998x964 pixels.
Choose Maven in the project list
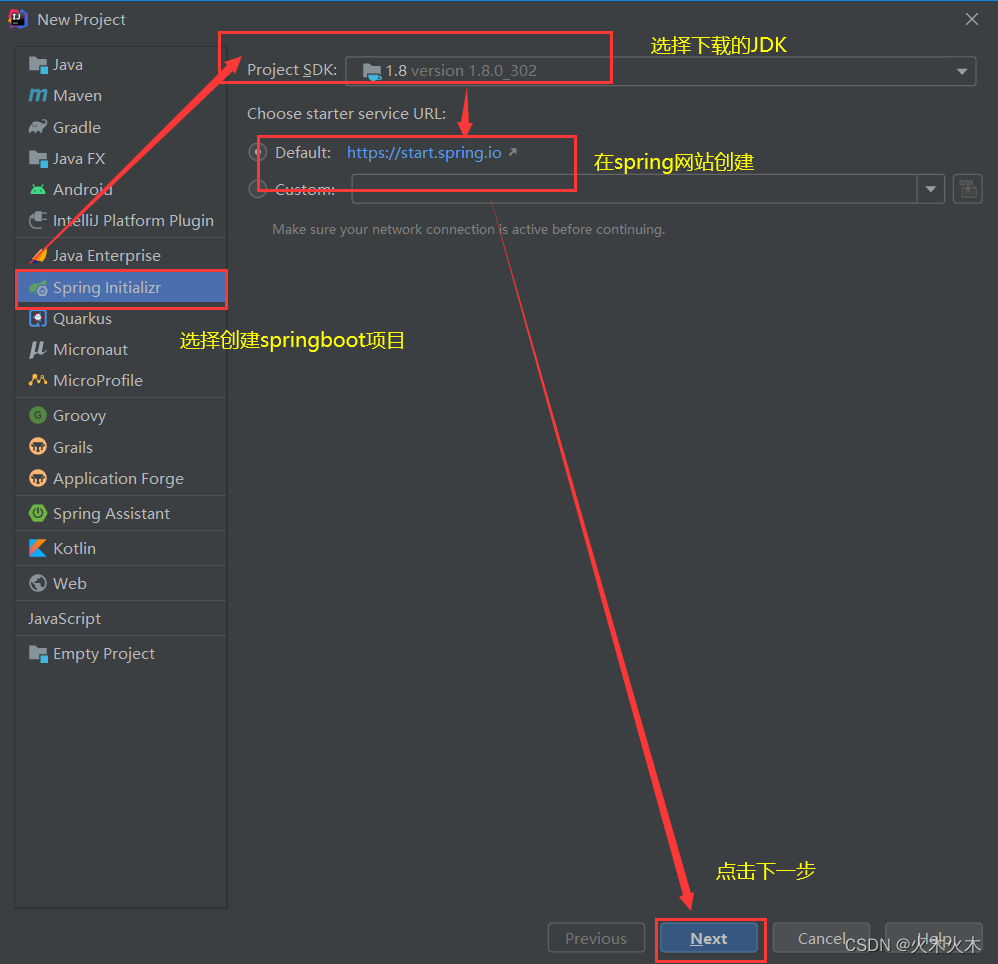[x=78, y=95]
